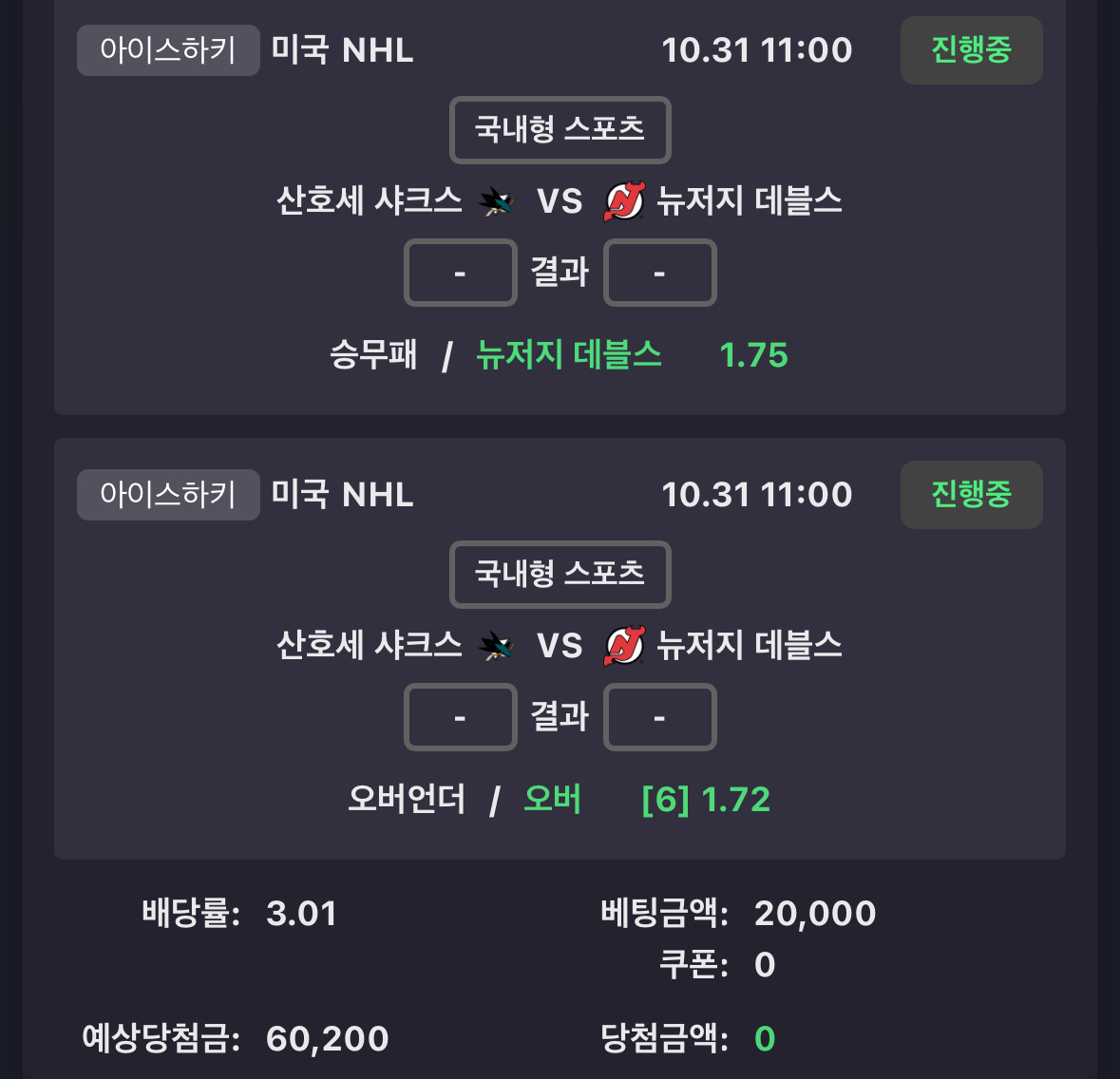The width and height of the screenshot is (1120, 1079).
Task: Click the New Jersey Devils logo in the 승무패 bet card
Action: [624, 201]
